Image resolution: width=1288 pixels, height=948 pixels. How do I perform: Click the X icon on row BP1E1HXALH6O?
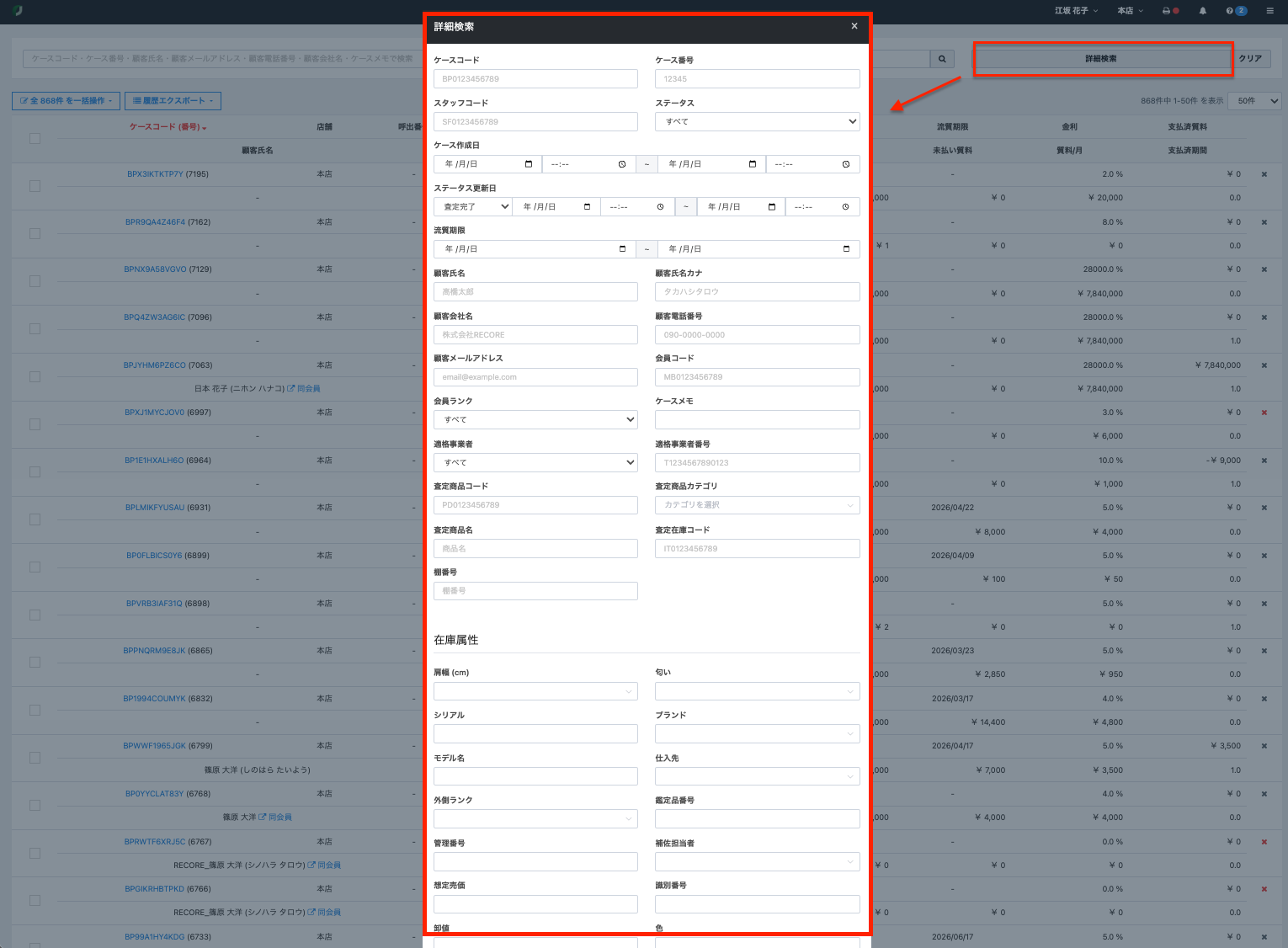1264,461
